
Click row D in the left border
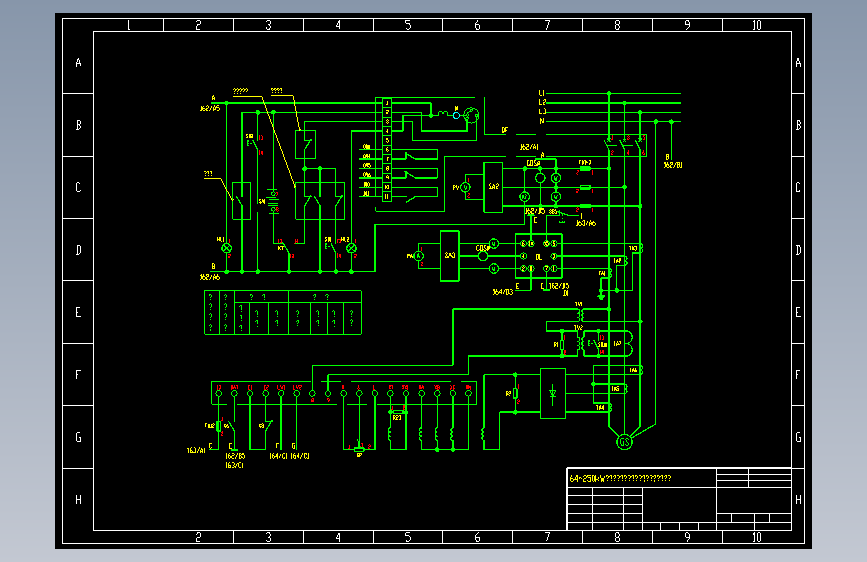click(x=78, y=250)
